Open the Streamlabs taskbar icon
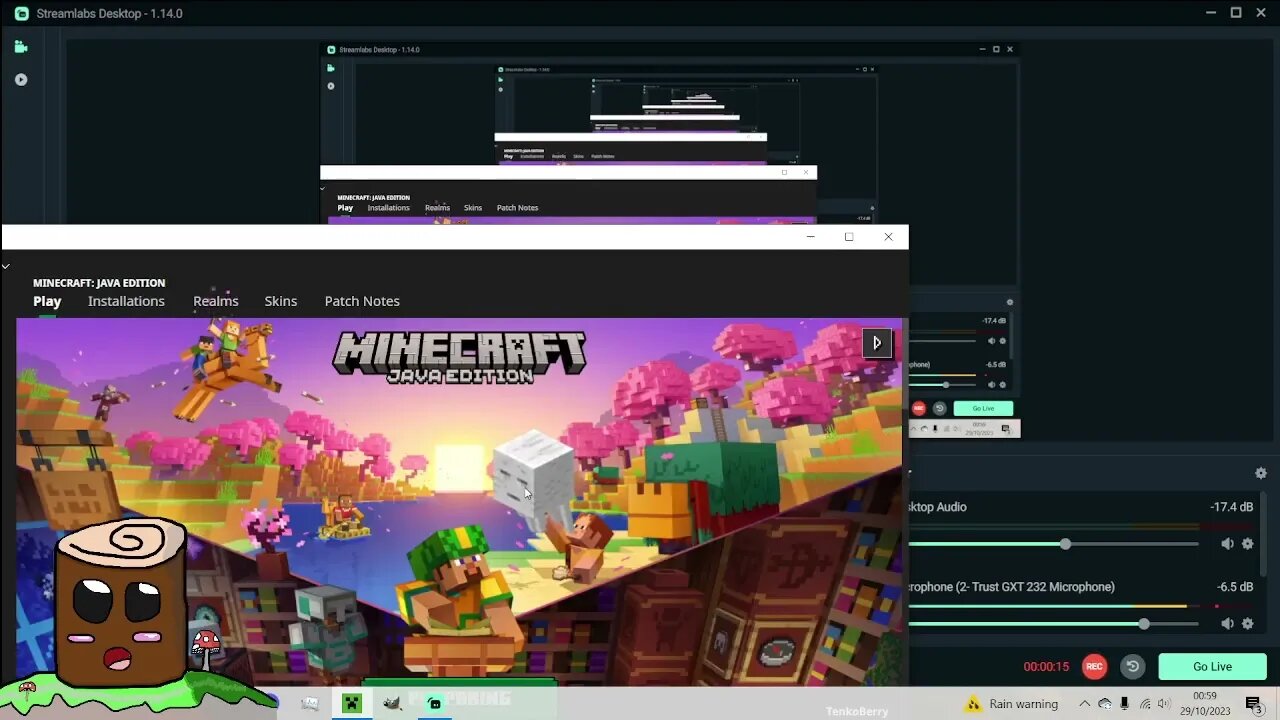Viewport: 1280px width, 720px height. pyautogui.click(x=434, y=703)
